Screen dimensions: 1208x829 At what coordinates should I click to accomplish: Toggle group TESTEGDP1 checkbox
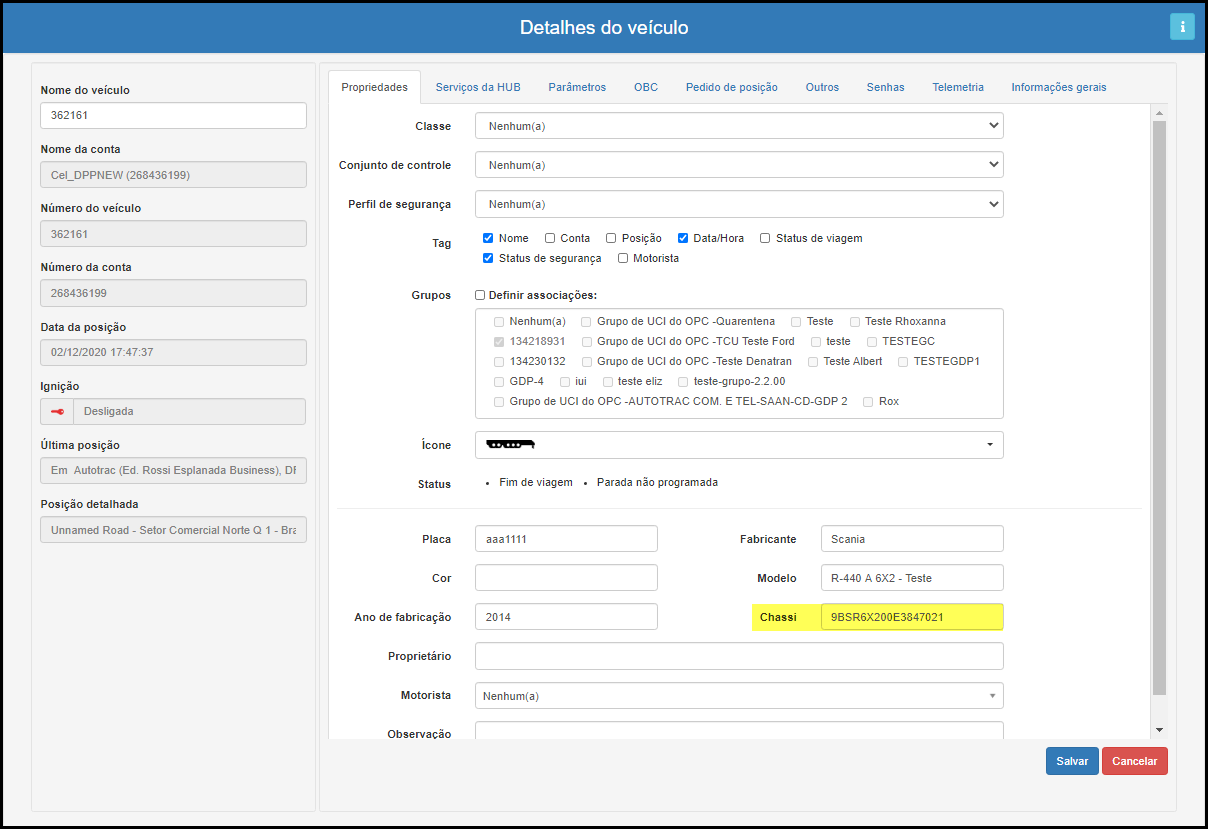point(903,361)
